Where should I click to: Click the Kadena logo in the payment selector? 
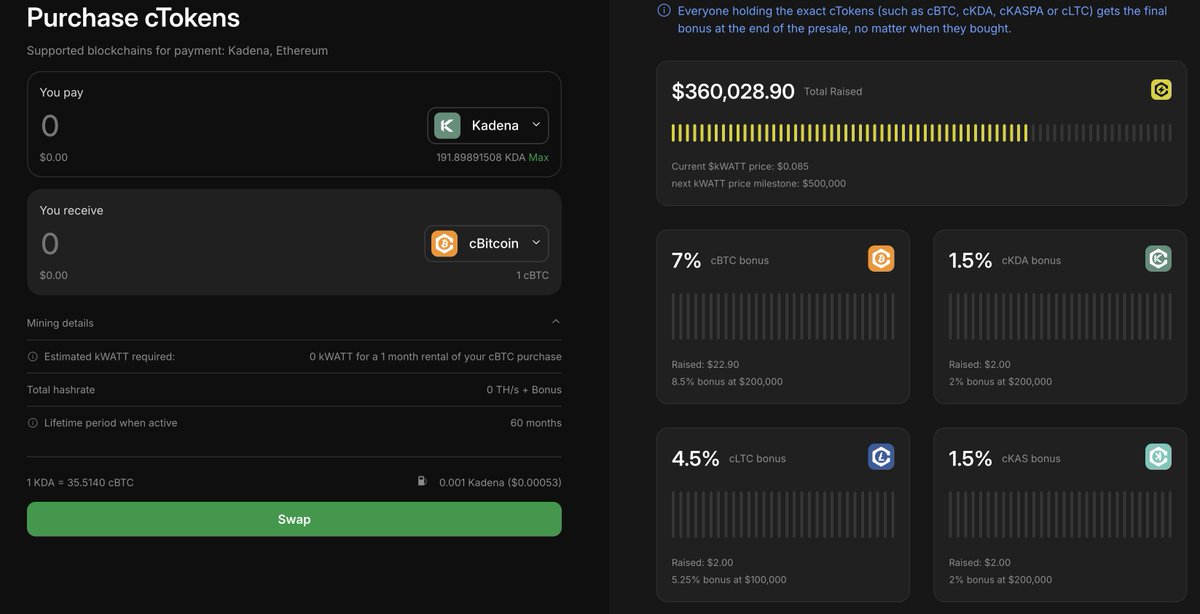[x=444, y=123]
